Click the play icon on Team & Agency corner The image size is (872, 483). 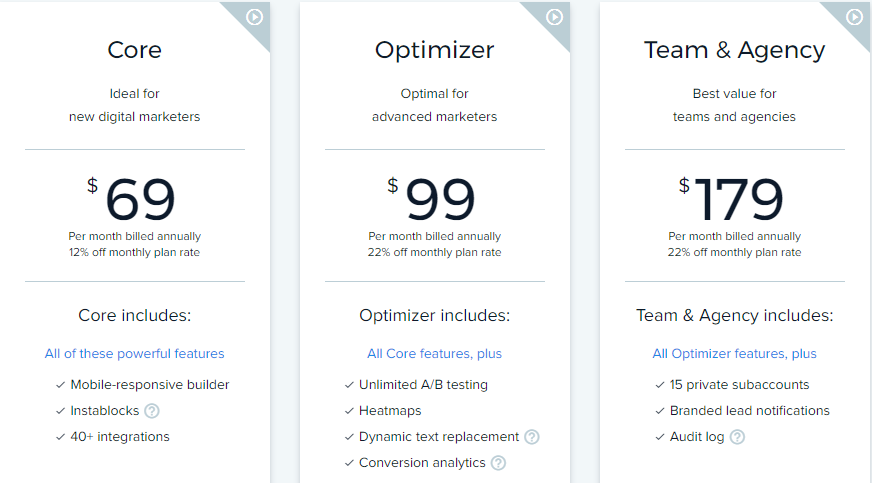coord(854,17)
